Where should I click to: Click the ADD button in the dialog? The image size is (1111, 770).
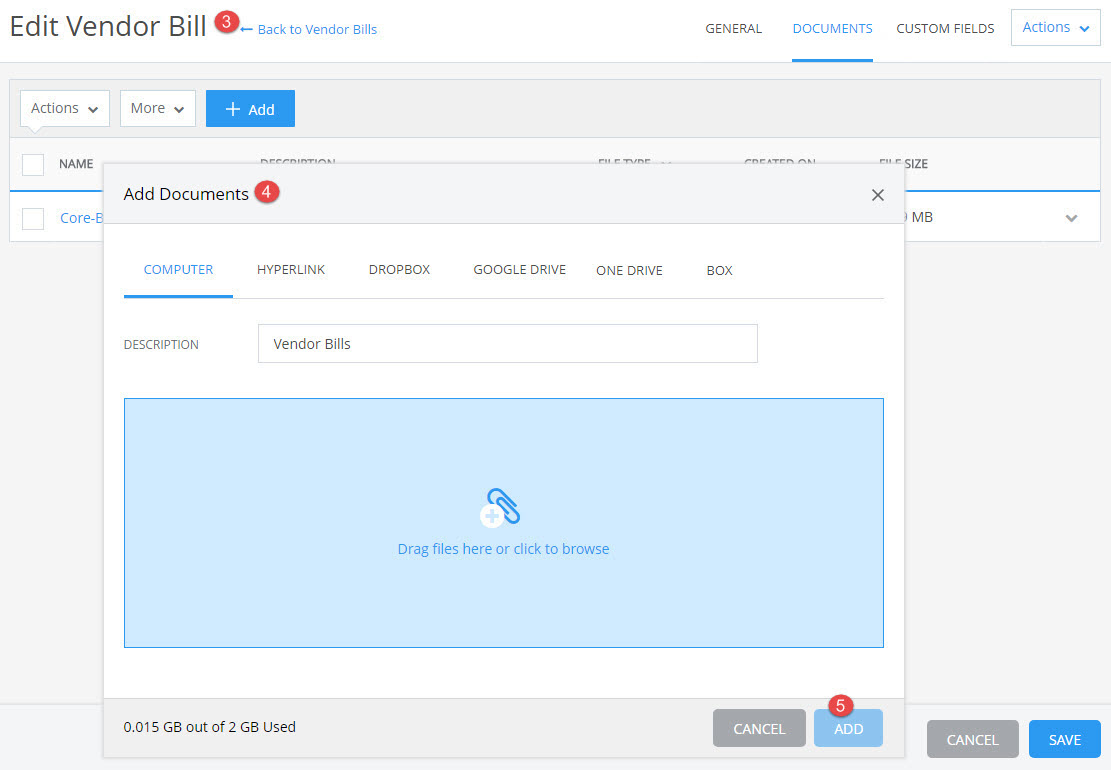pyautogui.click(x=848, y=728)
